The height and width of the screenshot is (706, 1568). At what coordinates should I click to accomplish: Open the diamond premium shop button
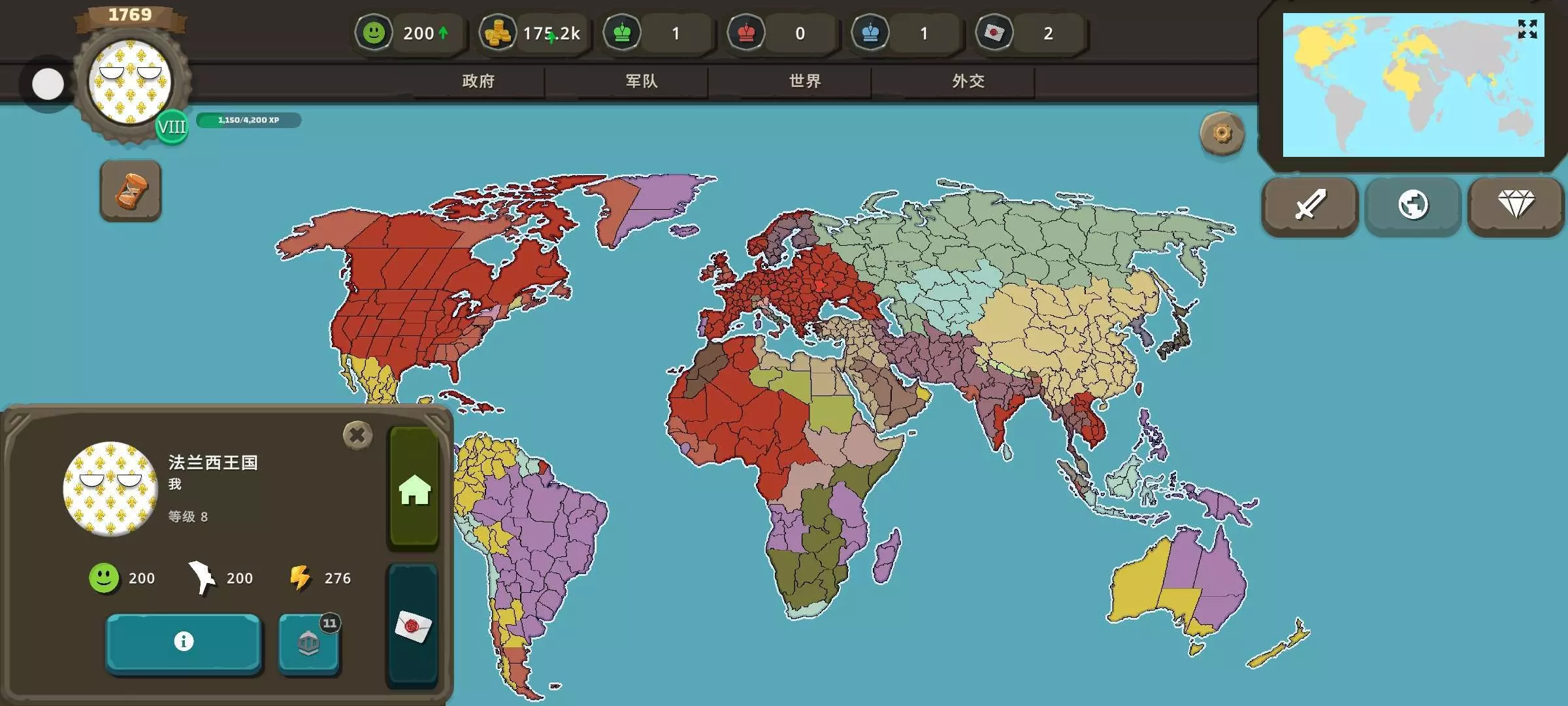(x=1516, y=205)
